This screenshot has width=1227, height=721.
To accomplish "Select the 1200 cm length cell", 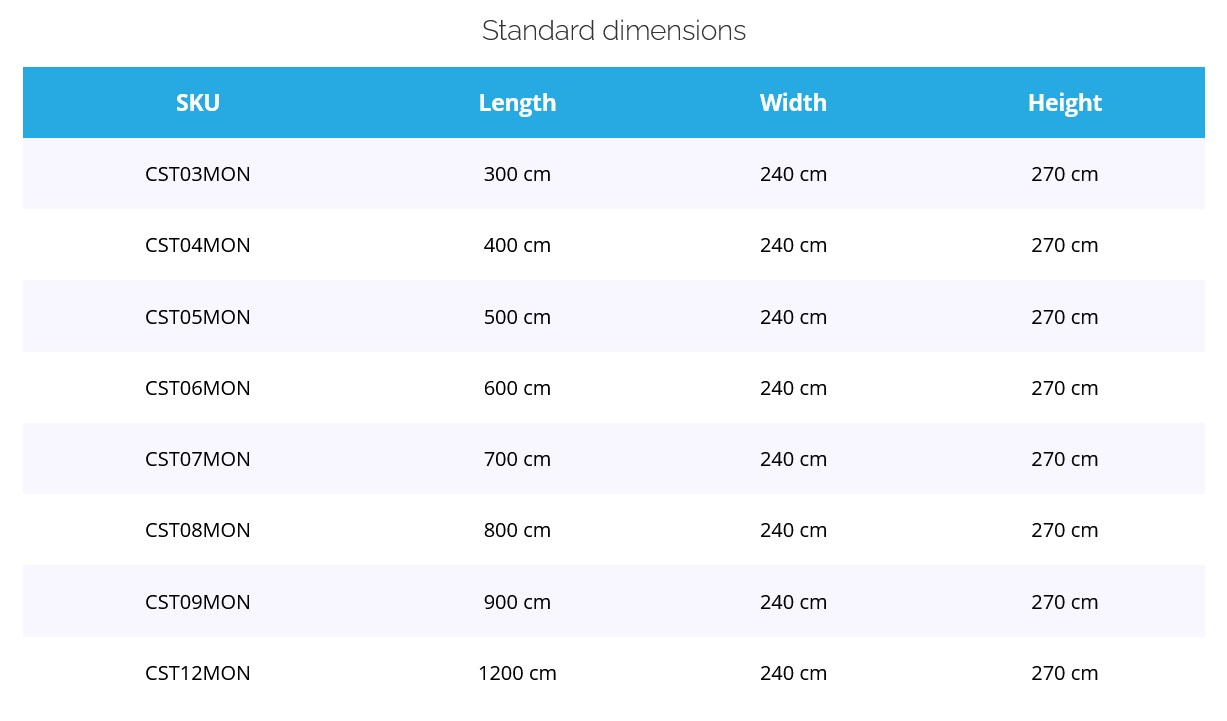I will pyautogui.click(x=517, y=673).
